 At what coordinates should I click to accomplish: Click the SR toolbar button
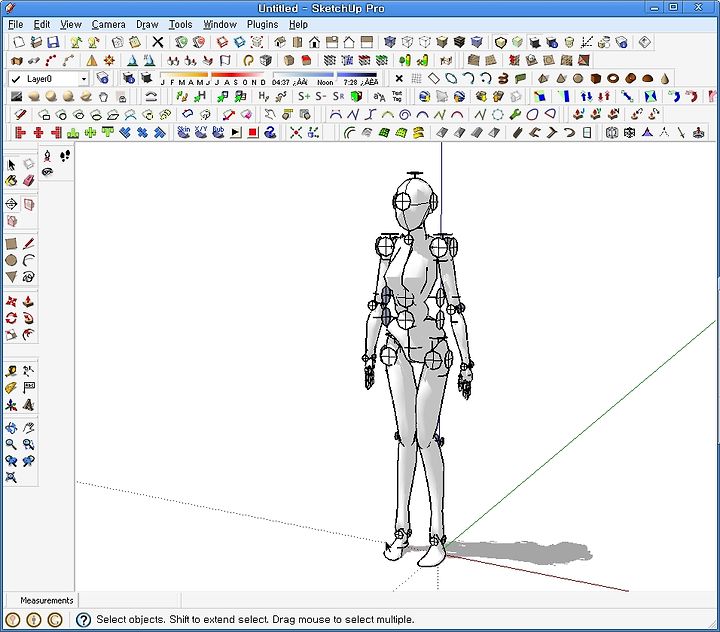click(338, 96)
